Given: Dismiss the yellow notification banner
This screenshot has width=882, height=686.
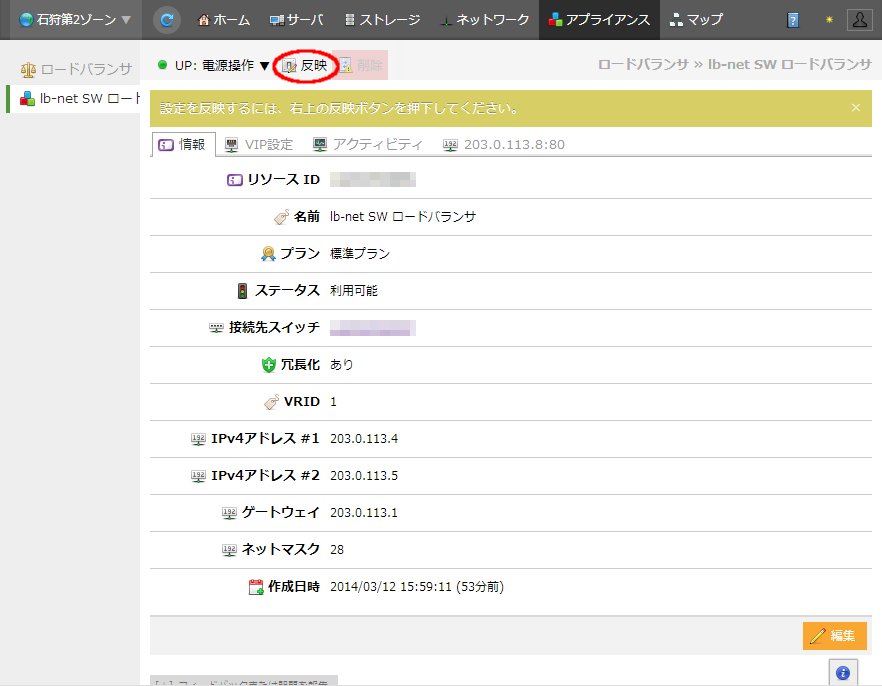Looking at the screenshot, I should click(855, 108).
